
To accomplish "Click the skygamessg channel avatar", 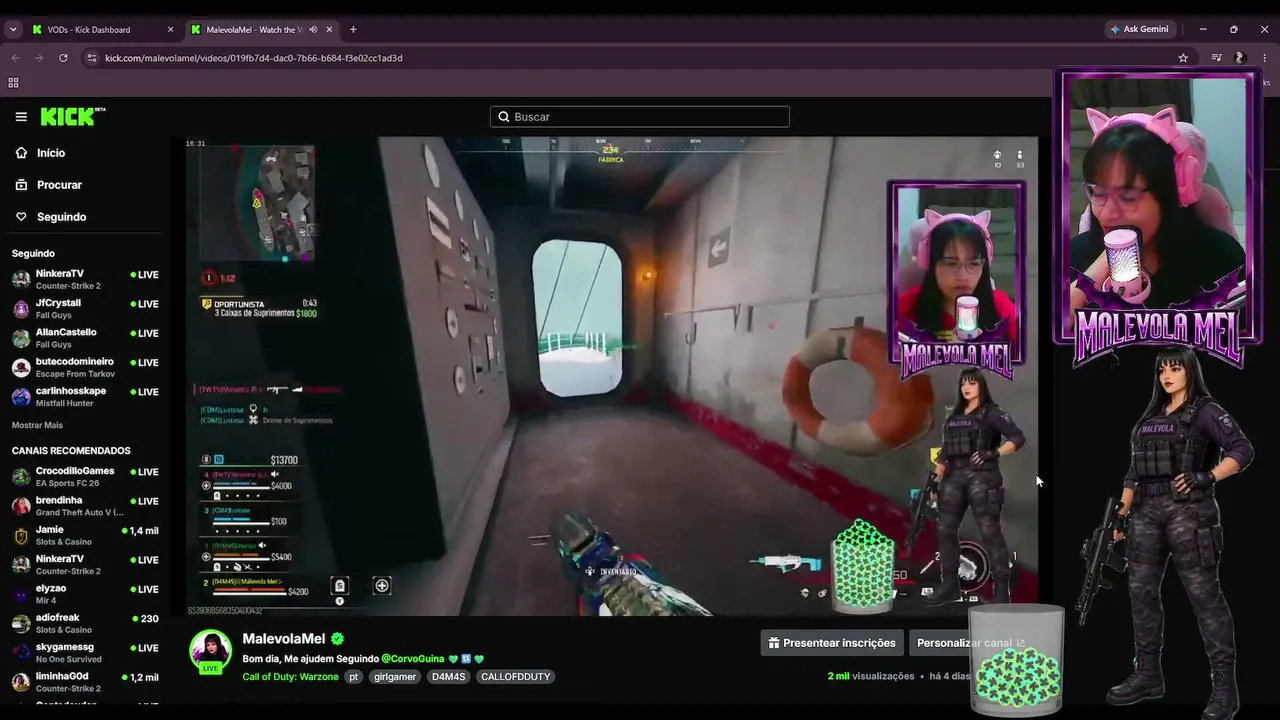I will (21, 653).
